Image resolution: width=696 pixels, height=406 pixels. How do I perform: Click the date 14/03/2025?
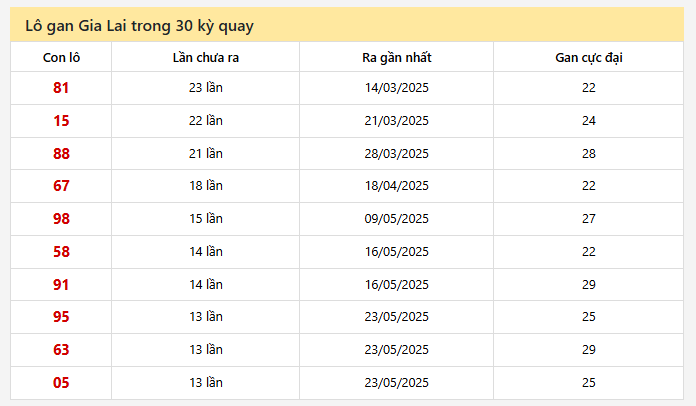coord(396,88)
